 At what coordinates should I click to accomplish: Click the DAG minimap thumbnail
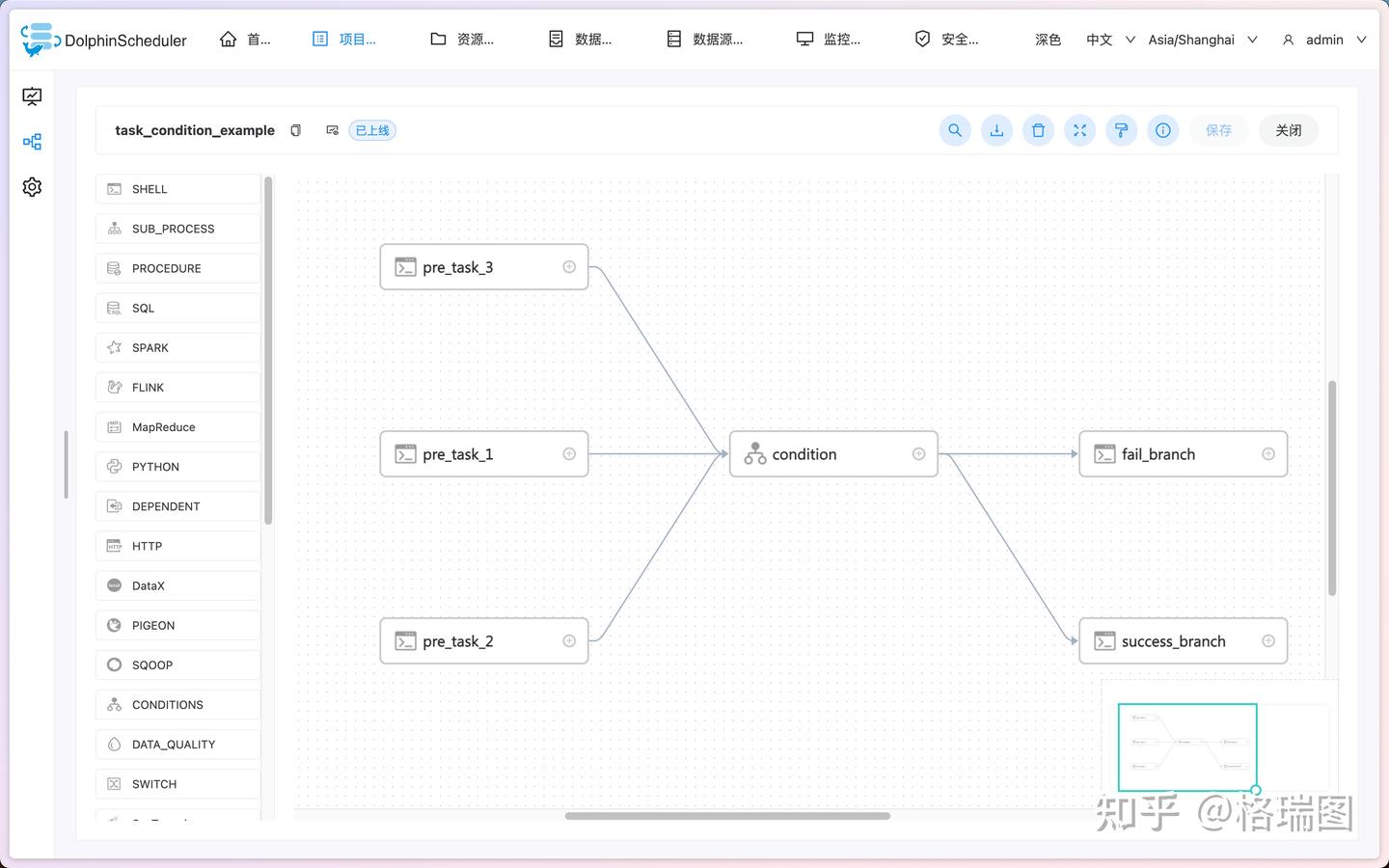(1187, 746)
